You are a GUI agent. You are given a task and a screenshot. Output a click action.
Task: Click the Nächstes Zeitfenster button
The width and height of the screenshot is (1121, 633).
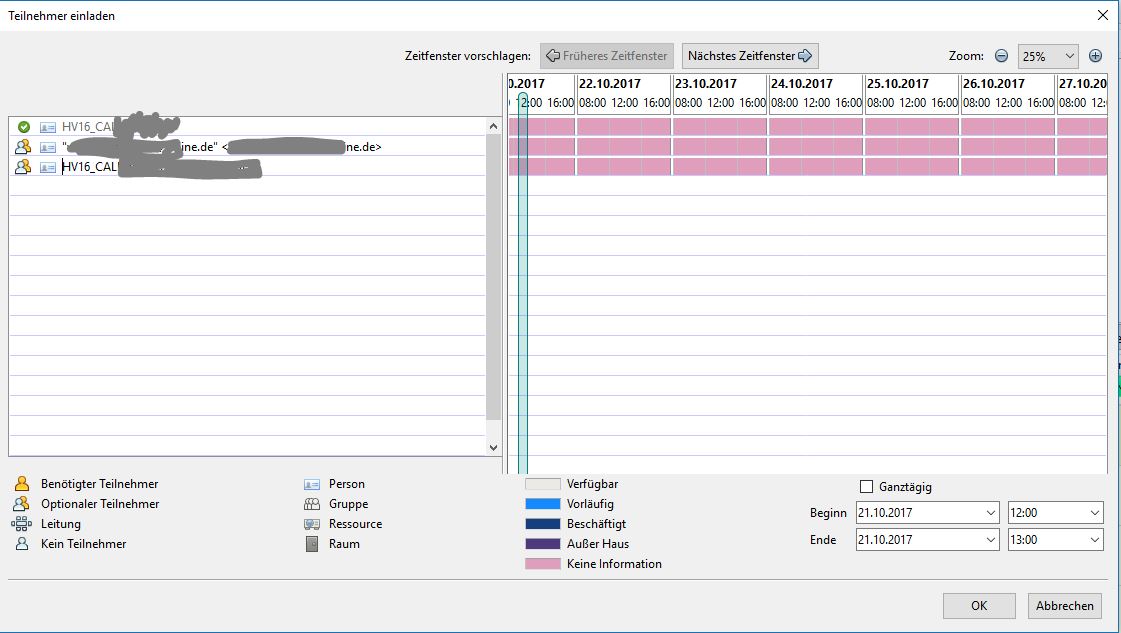click(x=749, y=55)
